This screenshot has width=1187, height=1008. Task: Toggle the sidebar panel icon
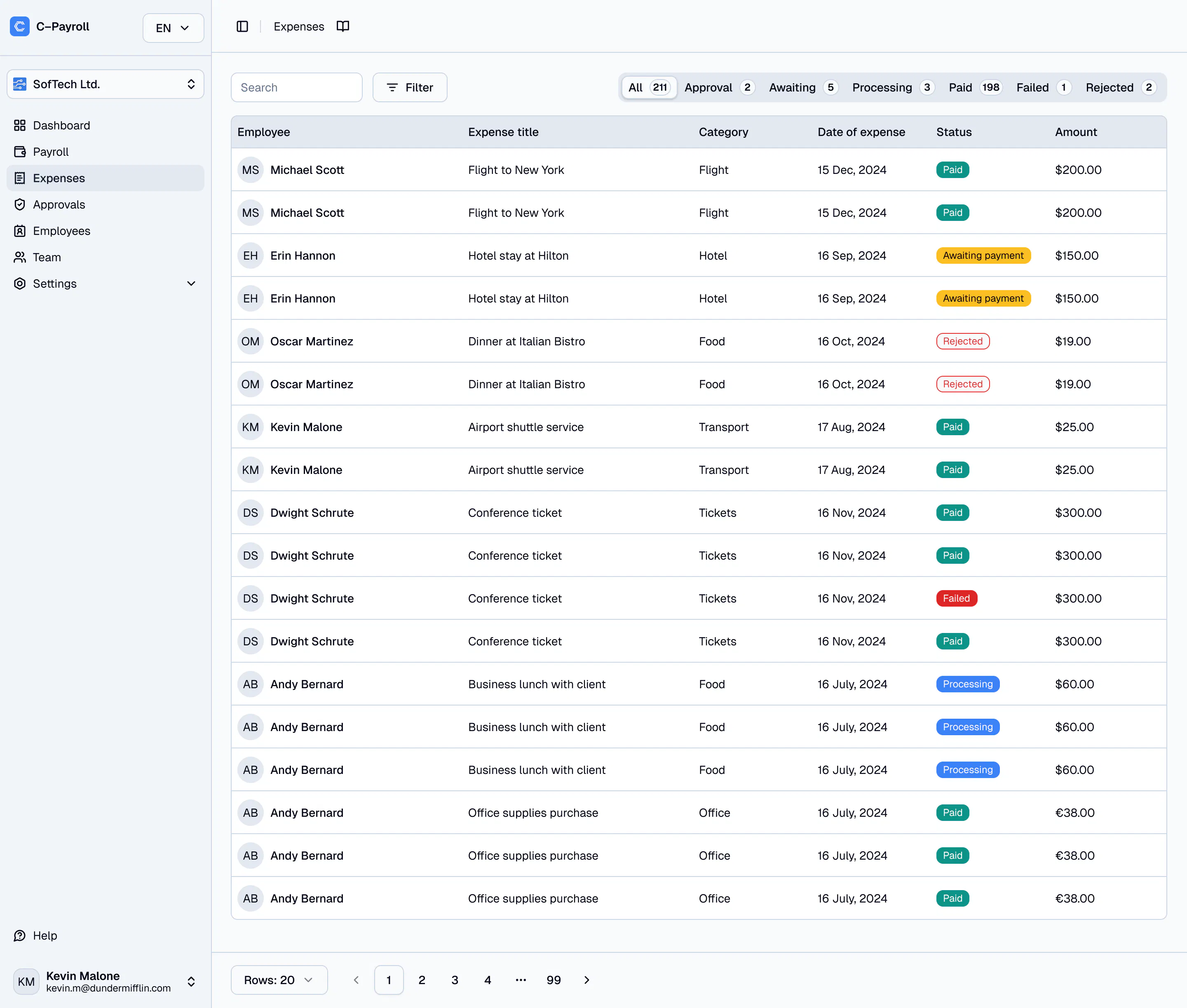pos(242,26)
